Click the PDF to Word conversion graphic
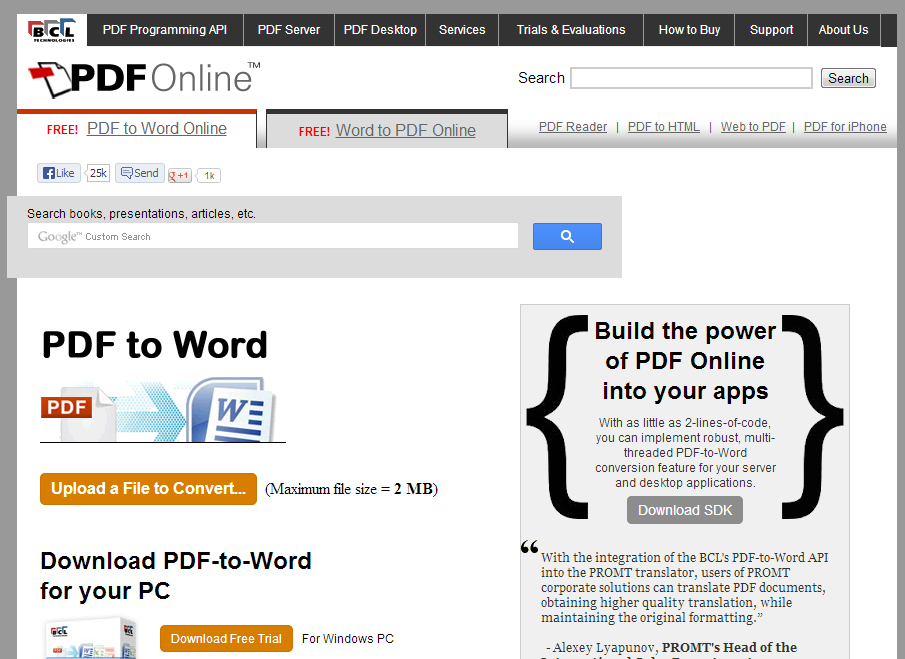Screen dimensions: 905x659 (x=163, y=410)
